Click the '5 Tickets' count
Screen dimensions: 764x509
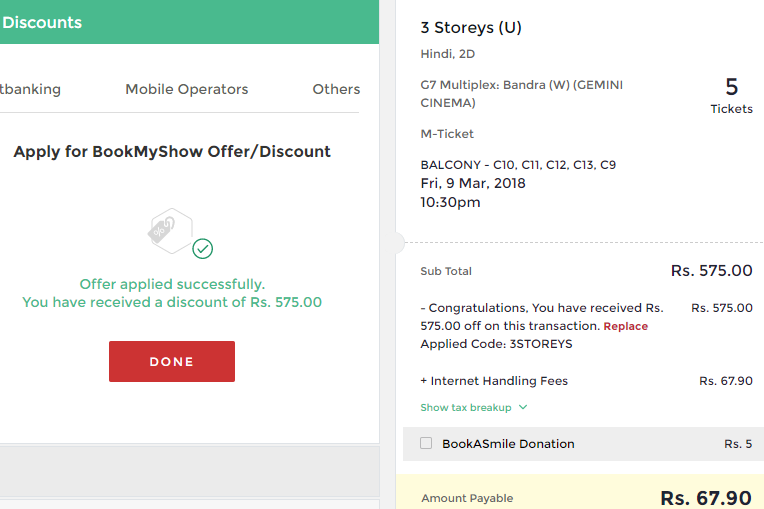731,96
